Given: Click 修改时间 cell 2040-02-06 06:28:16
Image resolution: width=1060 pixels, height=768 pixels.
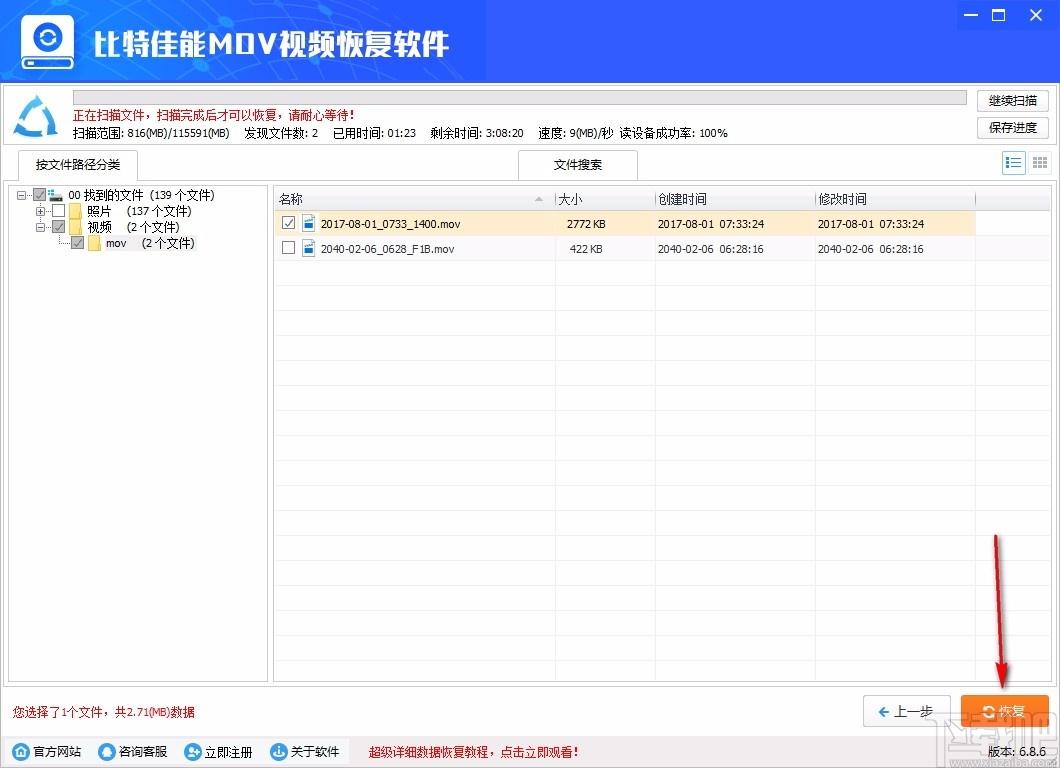Looking at the screenshot, I should pos(871,249).
